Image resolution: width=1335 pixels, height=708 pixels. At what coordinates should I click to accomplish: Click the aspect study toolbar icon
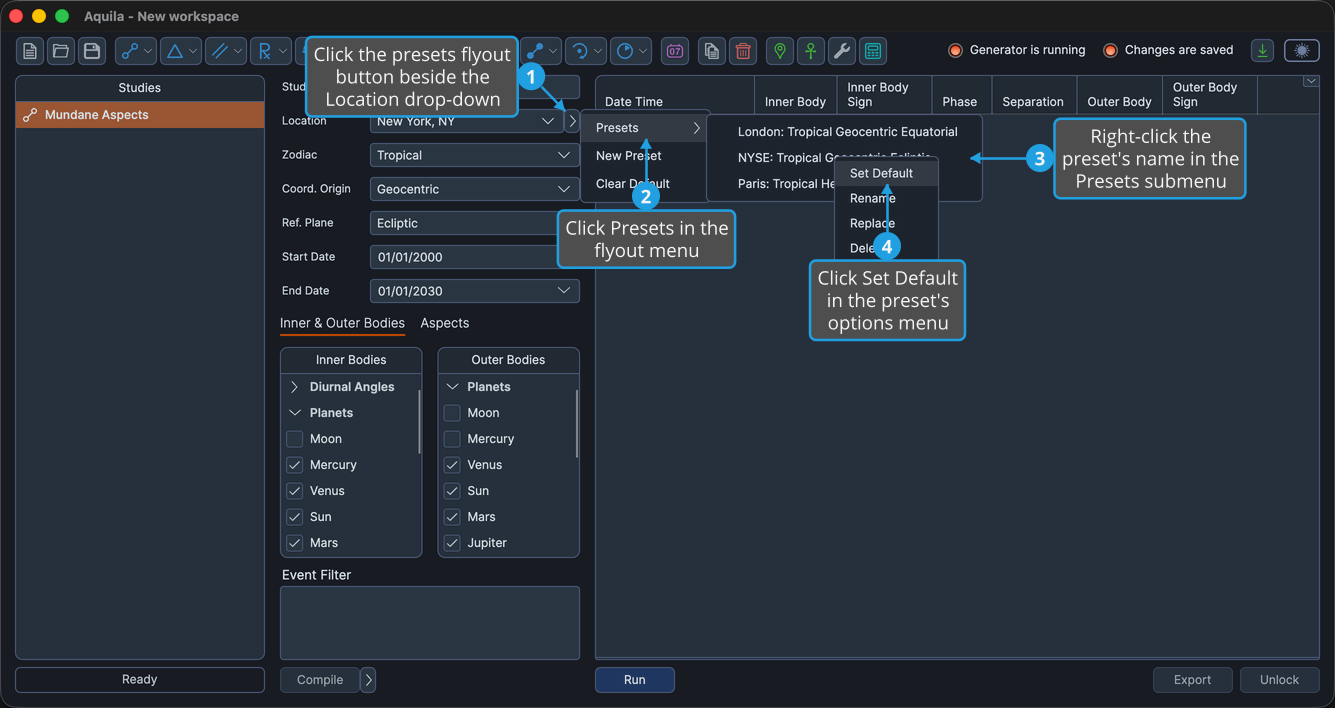click(129, 51)
